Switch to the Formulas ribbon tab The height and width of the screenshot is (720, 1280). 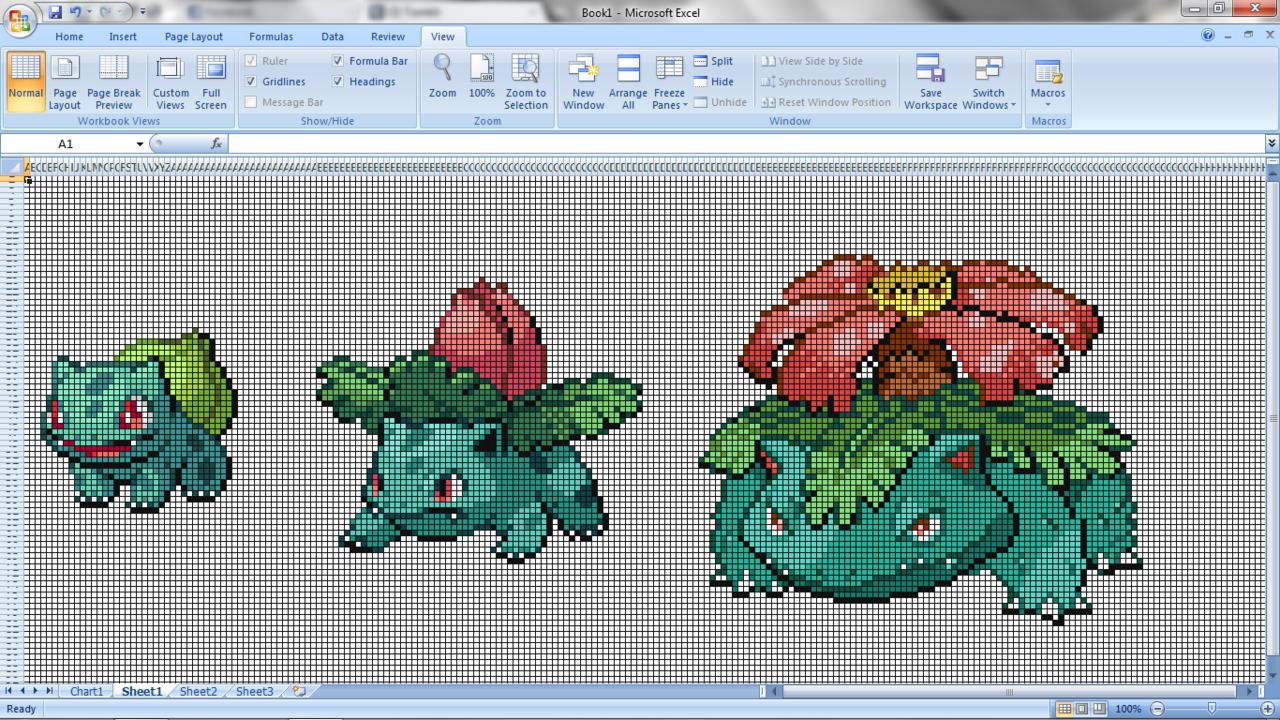(x=271, y=36)
